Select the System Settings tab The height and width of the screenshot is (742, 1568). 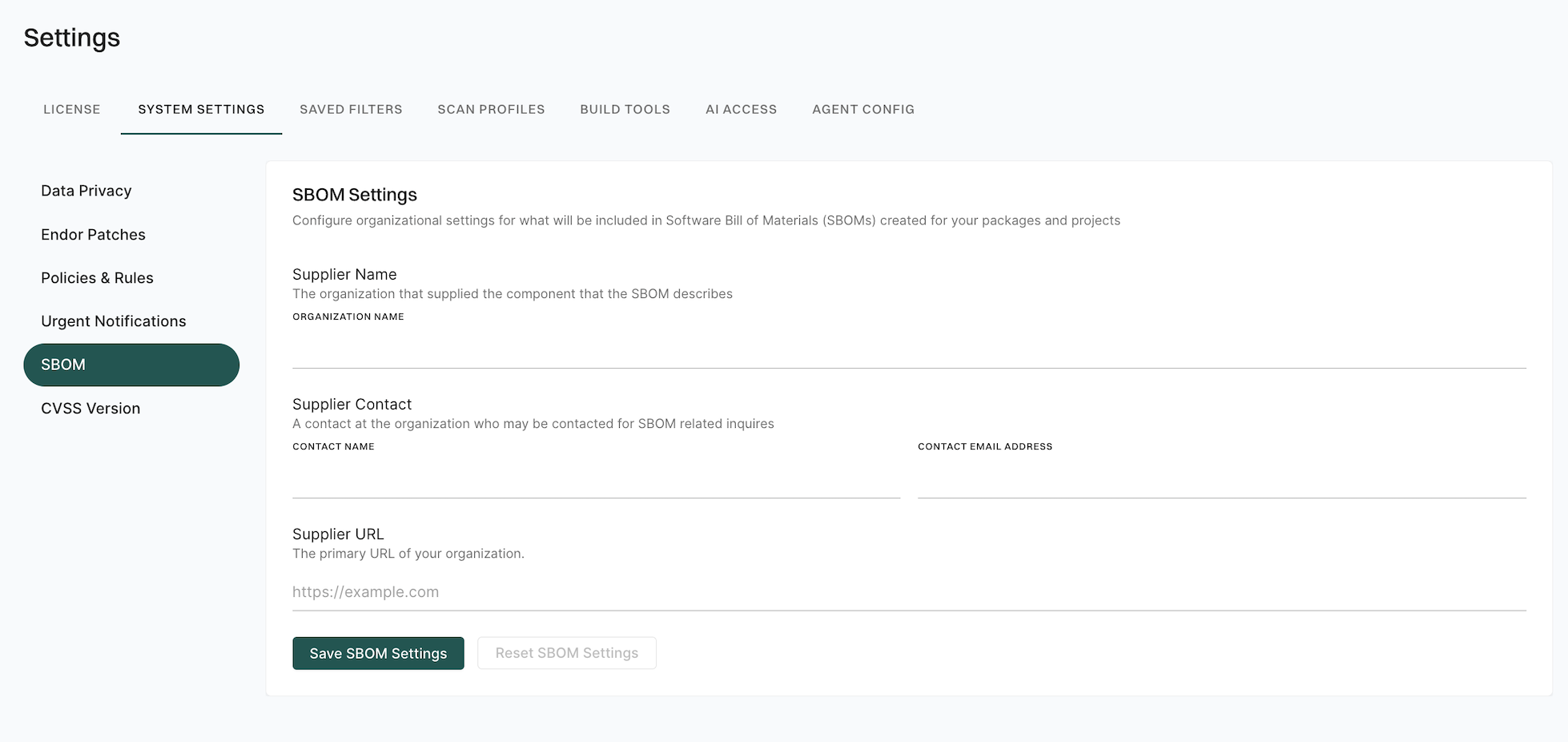pyautogui.click(x=201, y=110)
